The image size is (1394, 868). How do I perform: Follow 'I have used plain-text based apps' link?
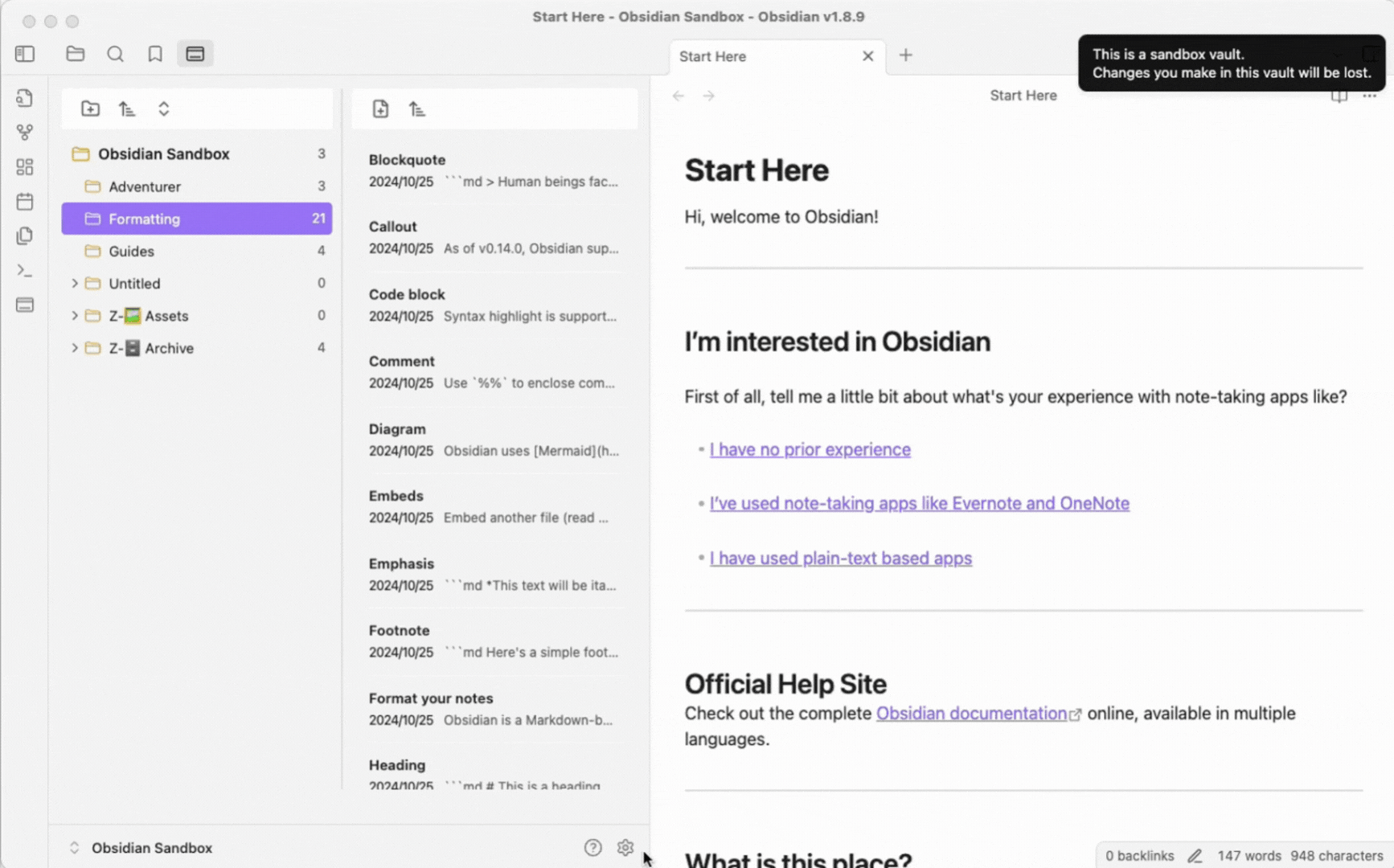840,558
